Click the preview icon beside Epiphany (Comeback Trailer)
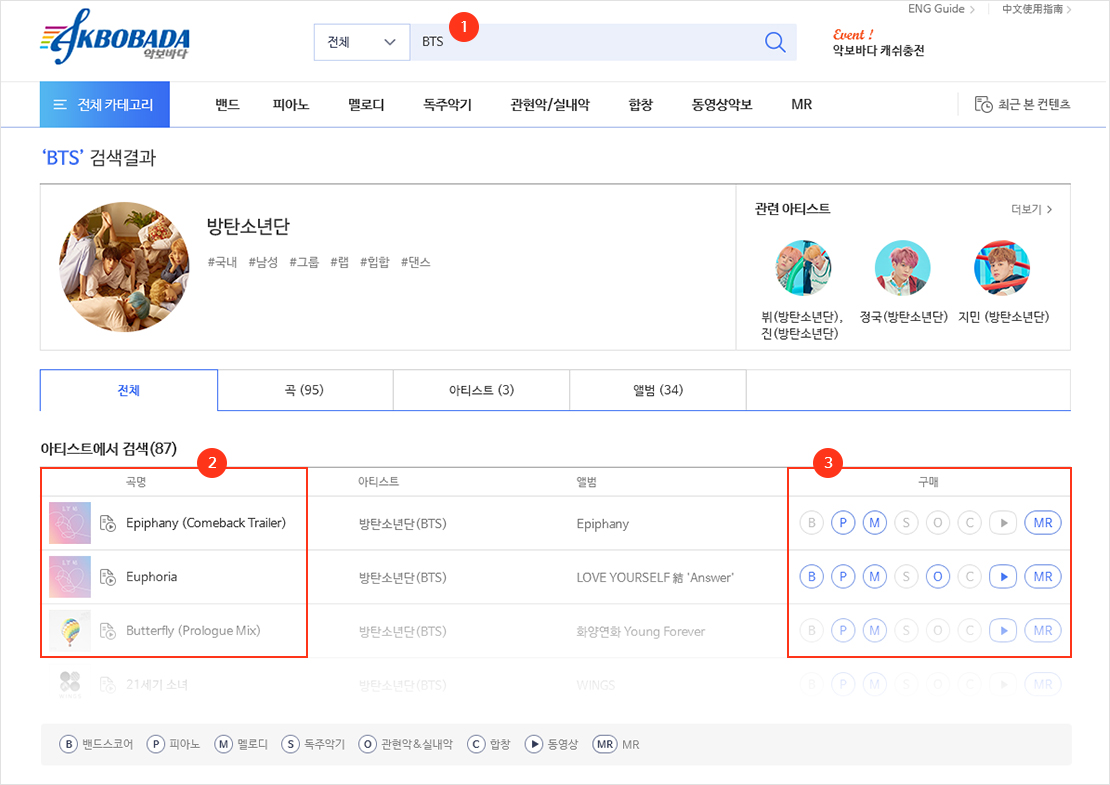Screen dimensions: 1110x785 pyautogui.click(x=108, y=523)
